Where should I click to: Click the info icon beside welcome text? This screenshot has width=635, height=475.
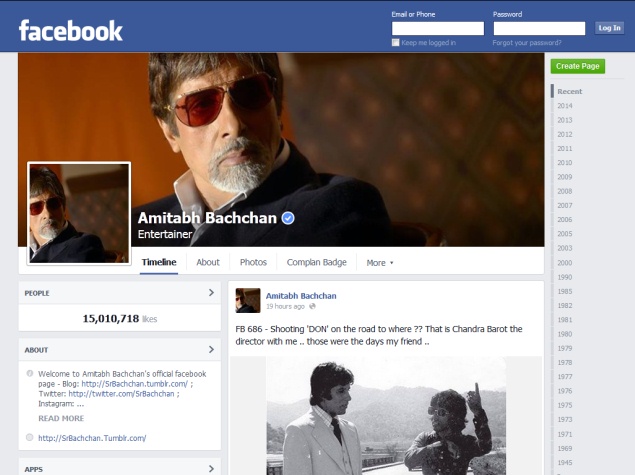click(30, 373)
